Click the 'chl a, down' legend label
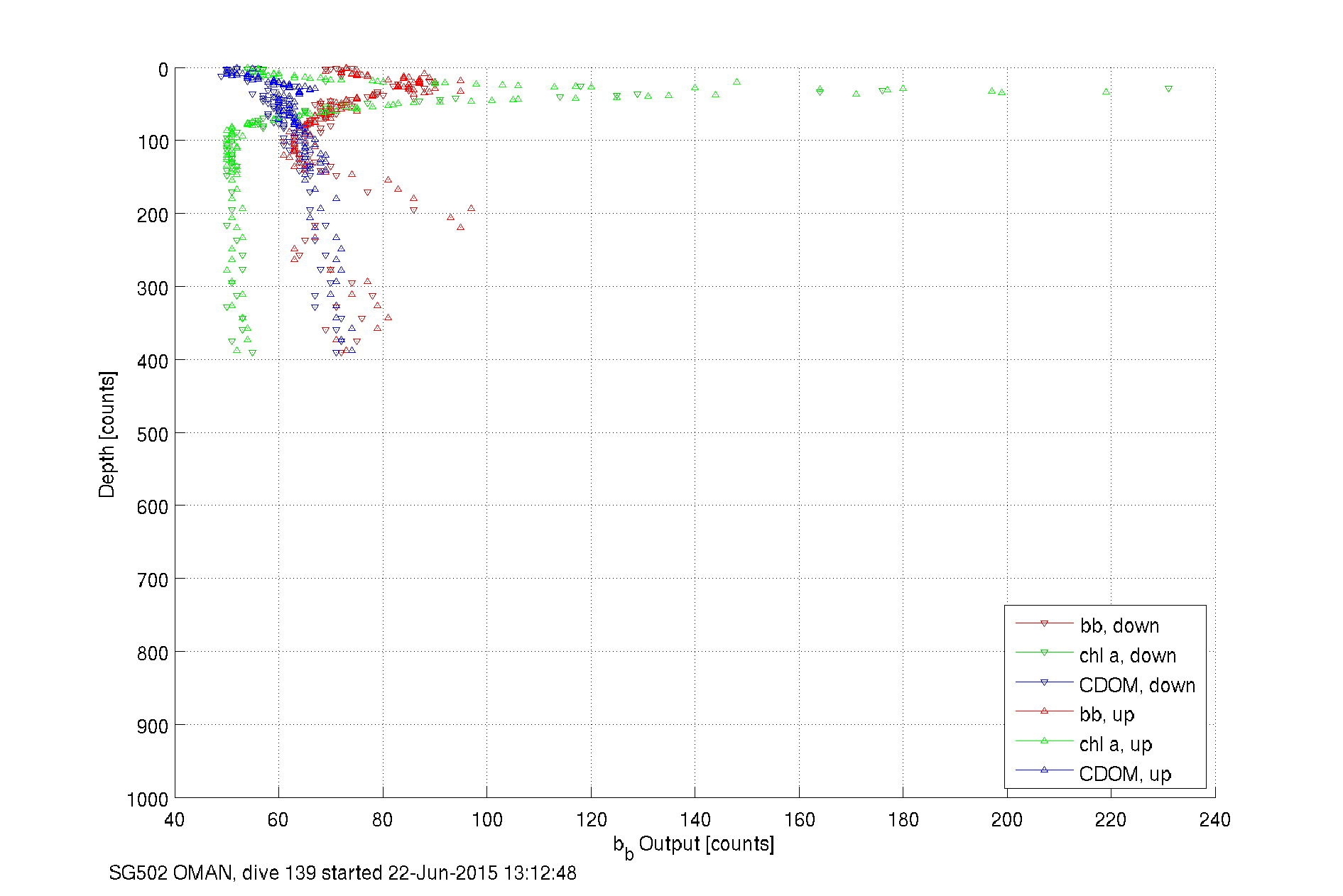Viewport: 1343px width, 896px height. 1128,655
